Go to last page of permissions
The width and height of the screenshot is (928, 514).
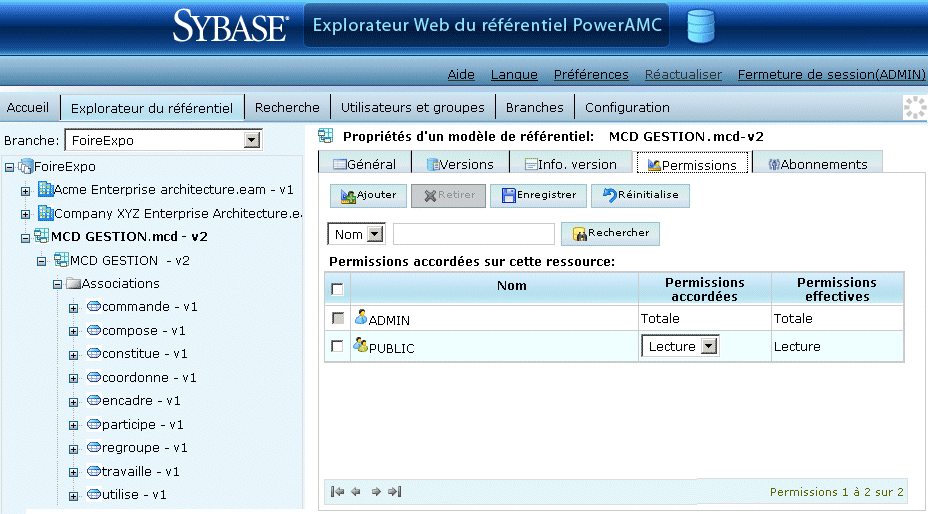pyautogui.click(x=395, y=491)
